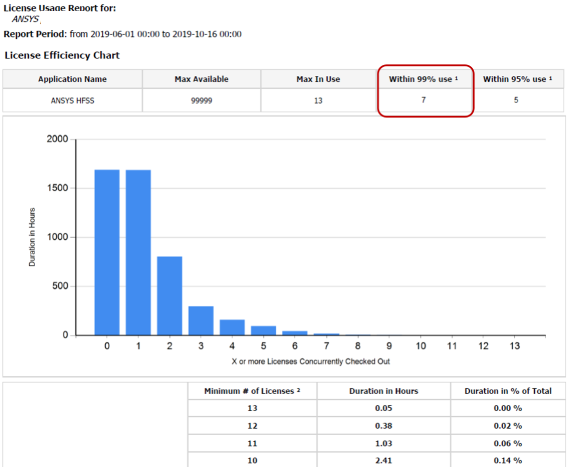The height and width of the screenshot is (467, 571).
Task: Click the Duration in % of Total header
Action: 508,391
